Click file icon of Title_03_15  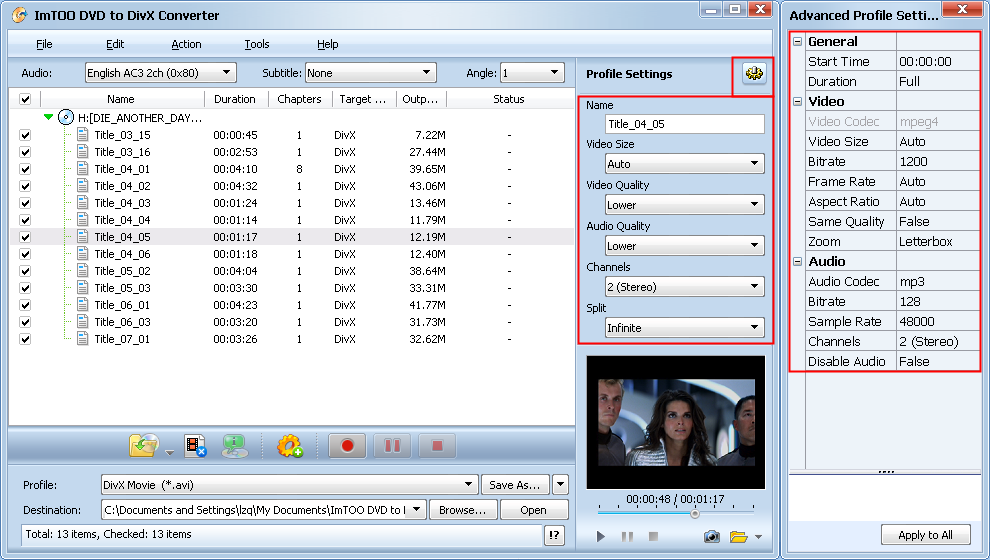pyautogui.click(x=82, y=134)
